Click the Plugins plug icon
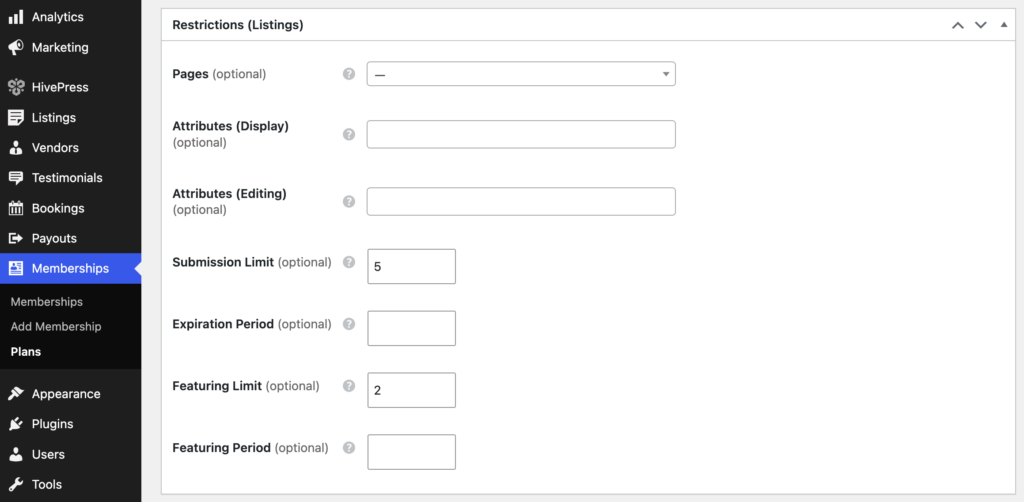This screenshot has width=1024, height=502. tap(16, 424)
